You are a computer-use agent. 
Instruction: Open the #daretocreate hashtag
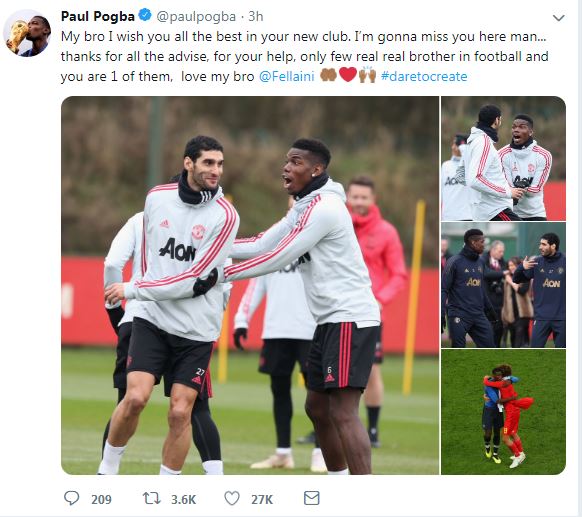coord(424,76)
